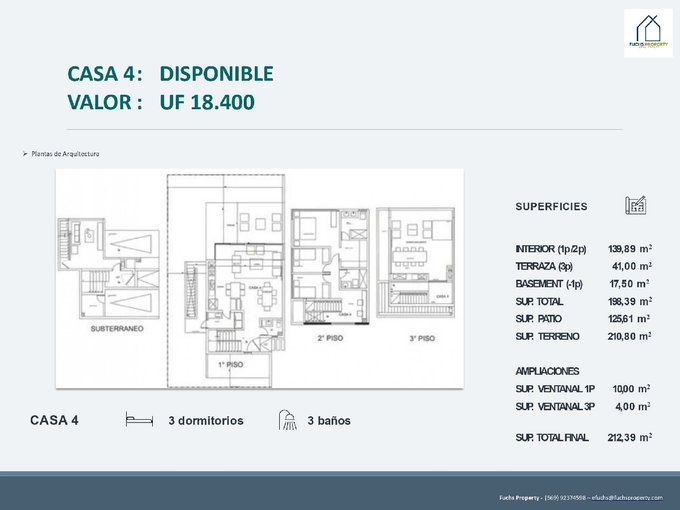
Task: Click the blueprint icon beside Superficies
Action: coord(636,205)
